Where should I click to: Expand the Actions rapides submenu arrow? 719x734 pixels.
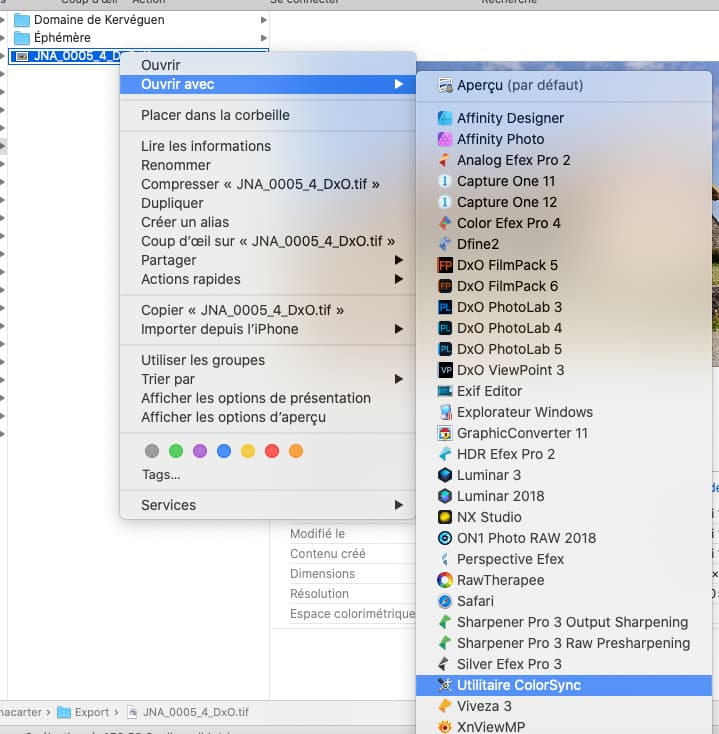[399, 279]
